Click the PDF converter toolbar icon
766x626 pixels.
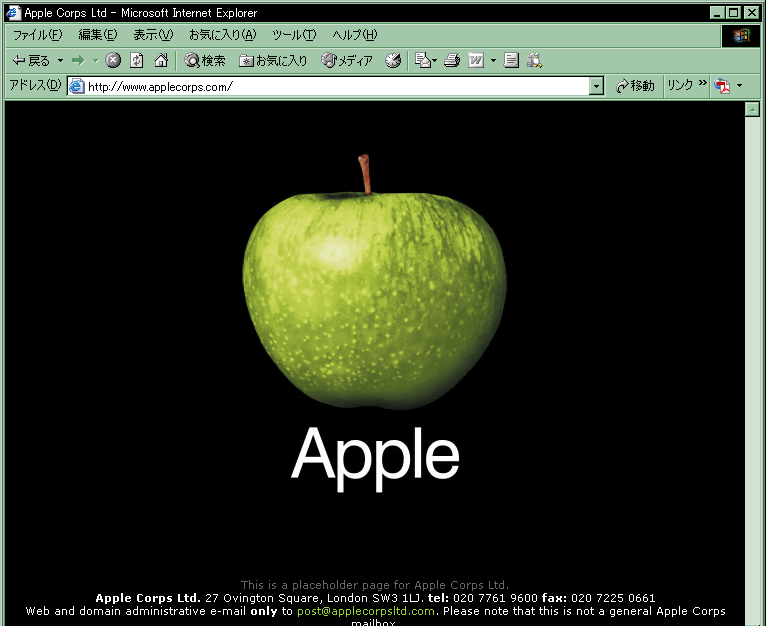tap(722, 86)
